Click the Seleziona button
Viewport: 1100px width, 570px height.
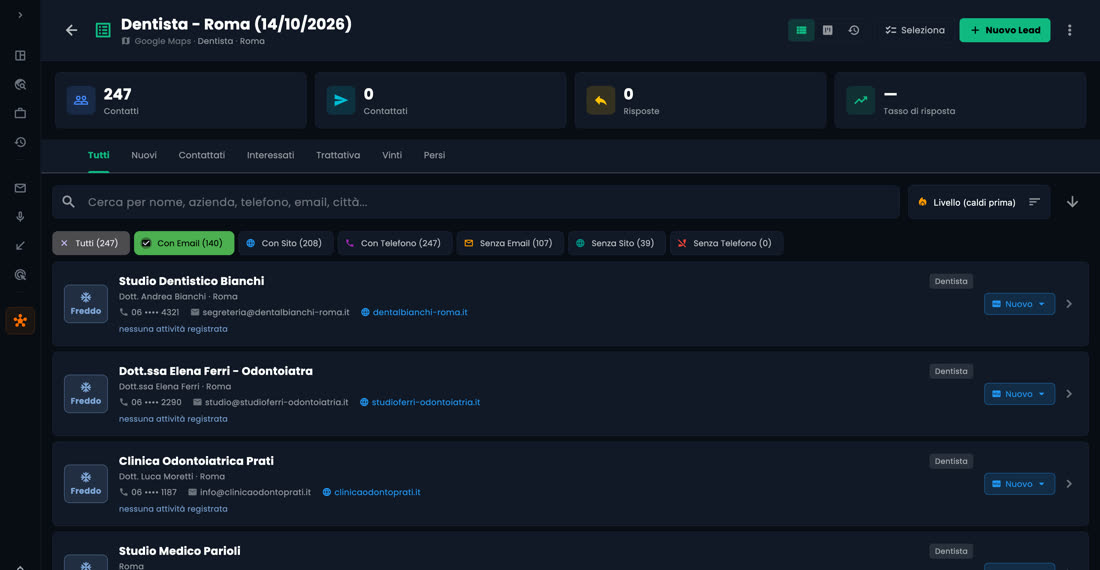pyautogui.click(x=915, y=30)
